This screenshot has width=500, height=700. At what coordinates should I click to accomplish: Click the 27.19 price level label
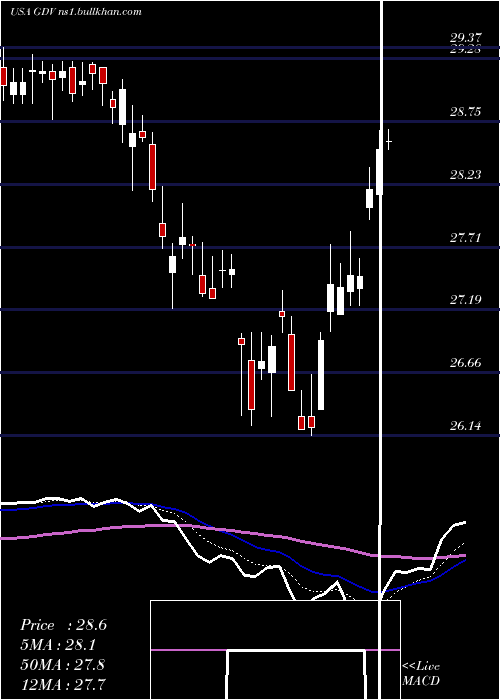[x=465, y=300]
